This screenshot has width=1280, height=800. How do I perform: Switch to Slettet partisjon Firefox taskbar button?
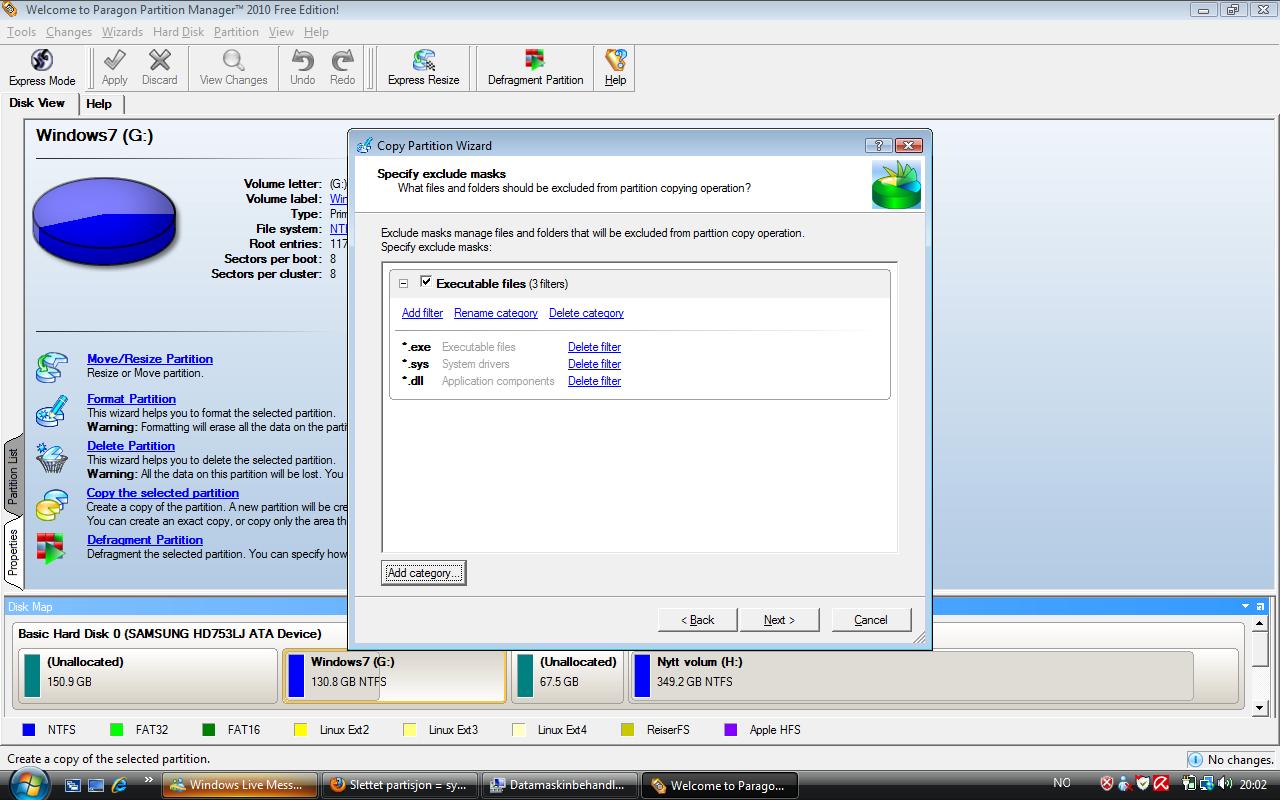click(400, 785)
